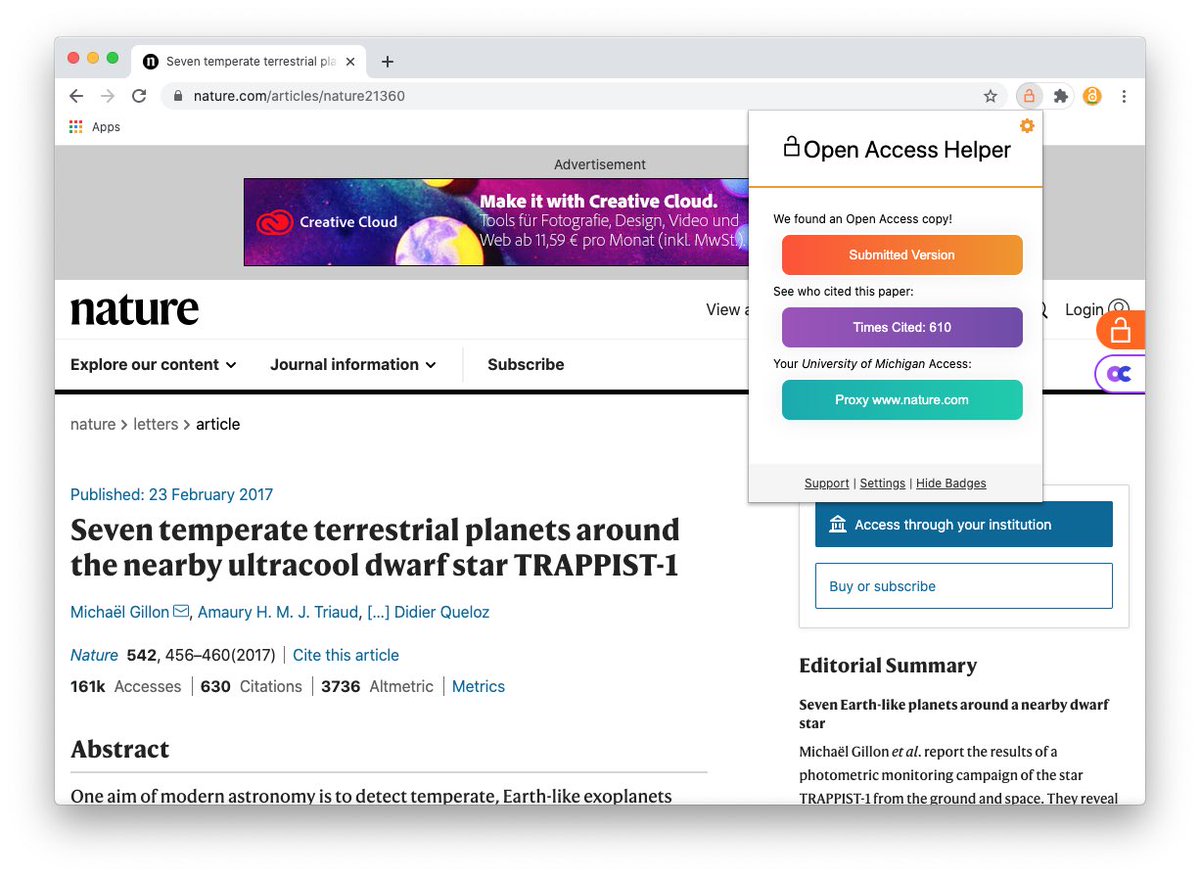Click the browser back arrow

(x=76, y=96)
